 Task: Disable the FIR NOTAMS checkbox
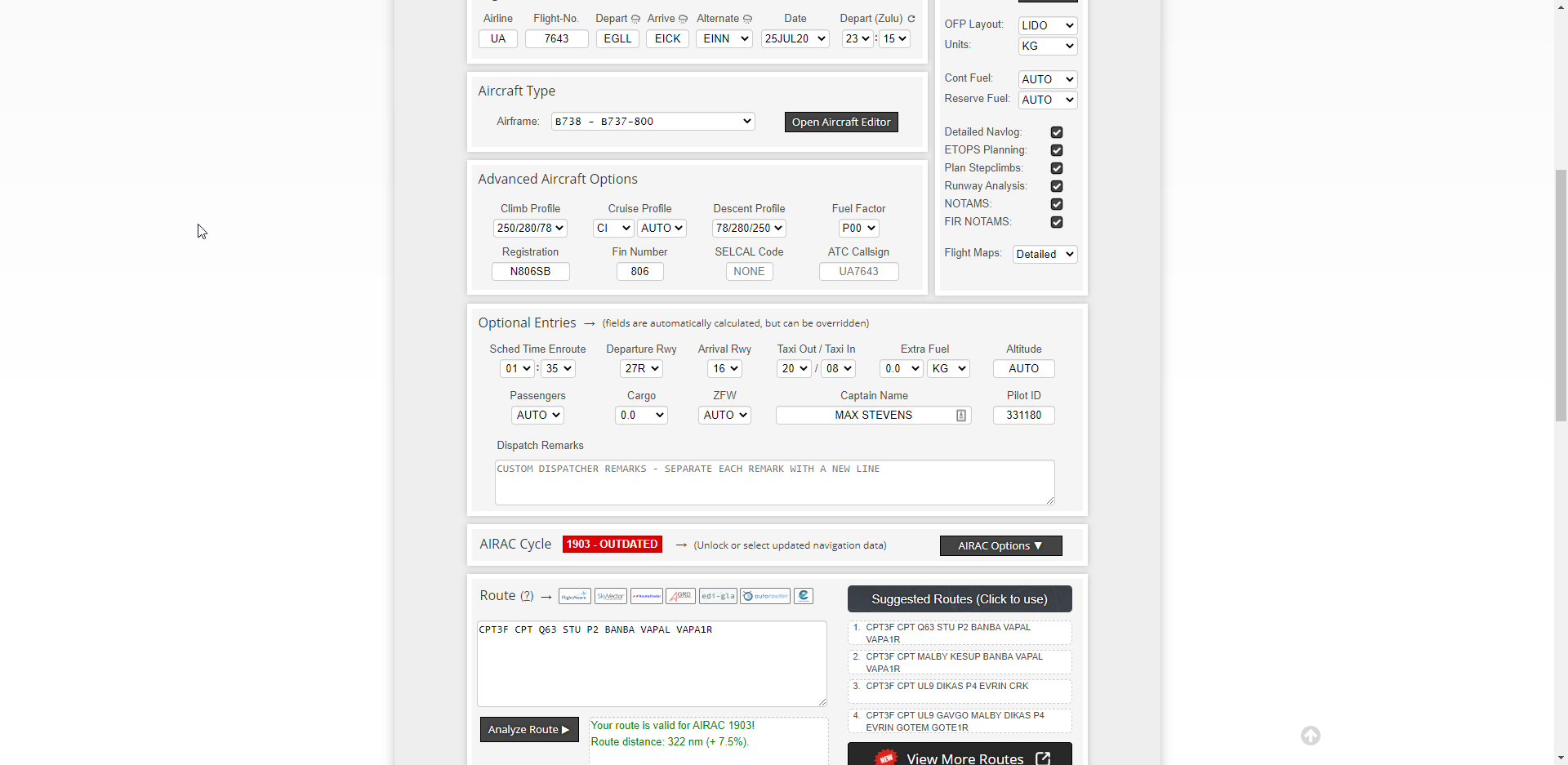[1057, 222]
